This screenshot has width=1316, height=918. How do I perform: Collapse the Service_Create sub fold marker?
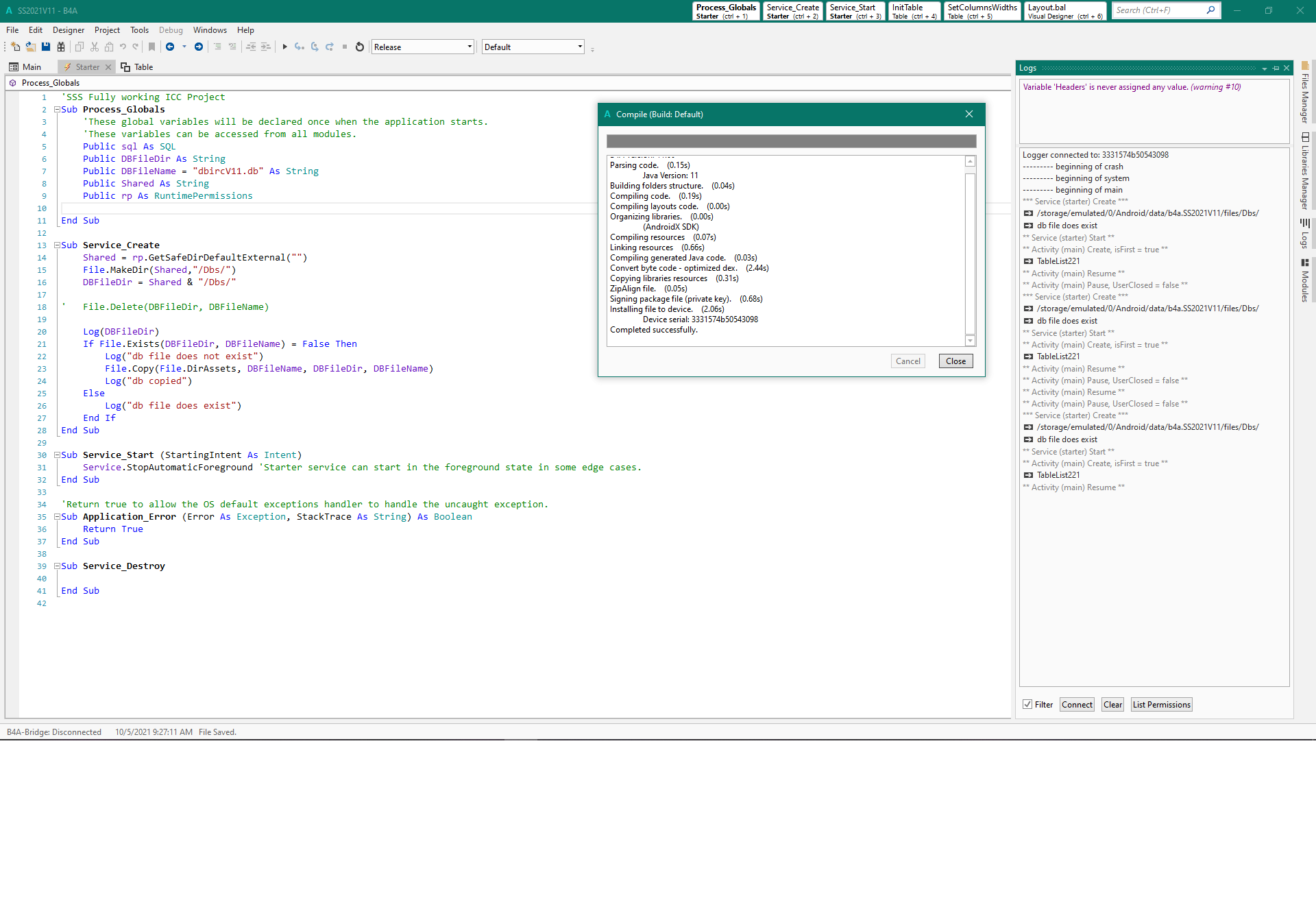(58, 245)
